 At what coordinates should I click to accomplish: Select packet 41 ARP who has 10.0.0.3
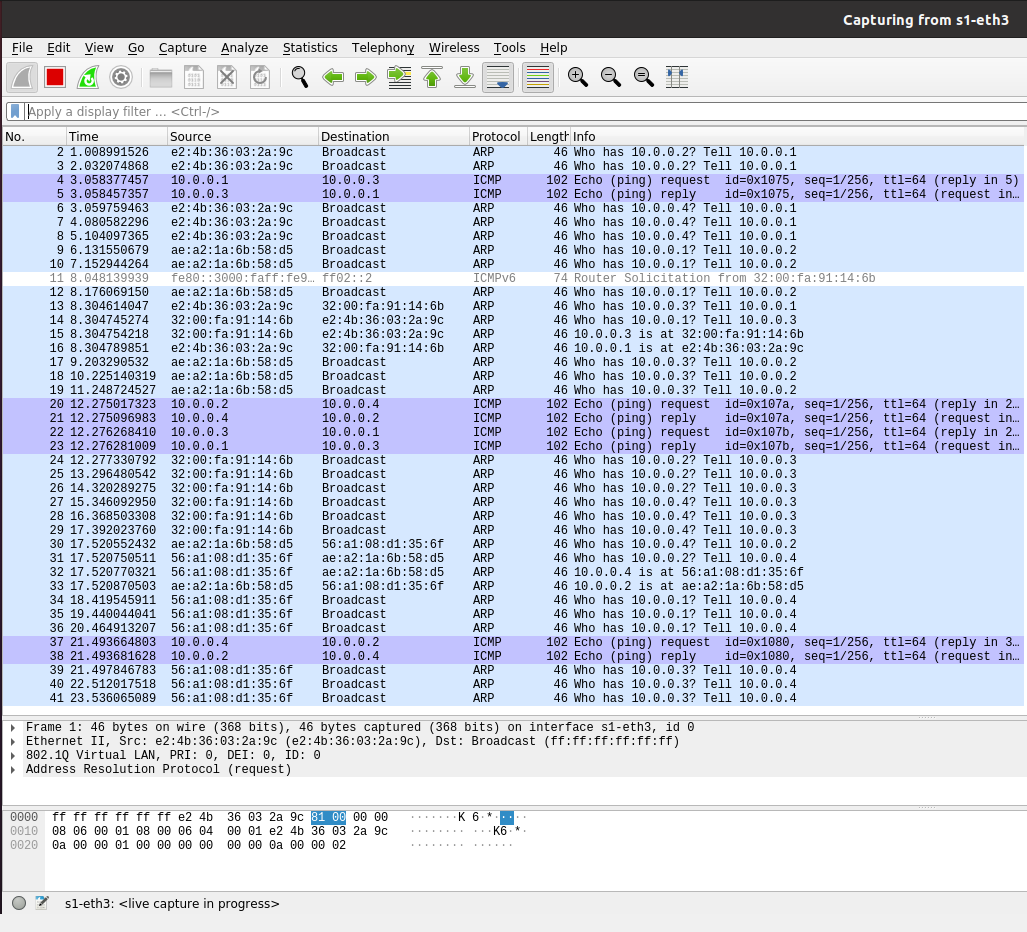[x=513, y=698]
